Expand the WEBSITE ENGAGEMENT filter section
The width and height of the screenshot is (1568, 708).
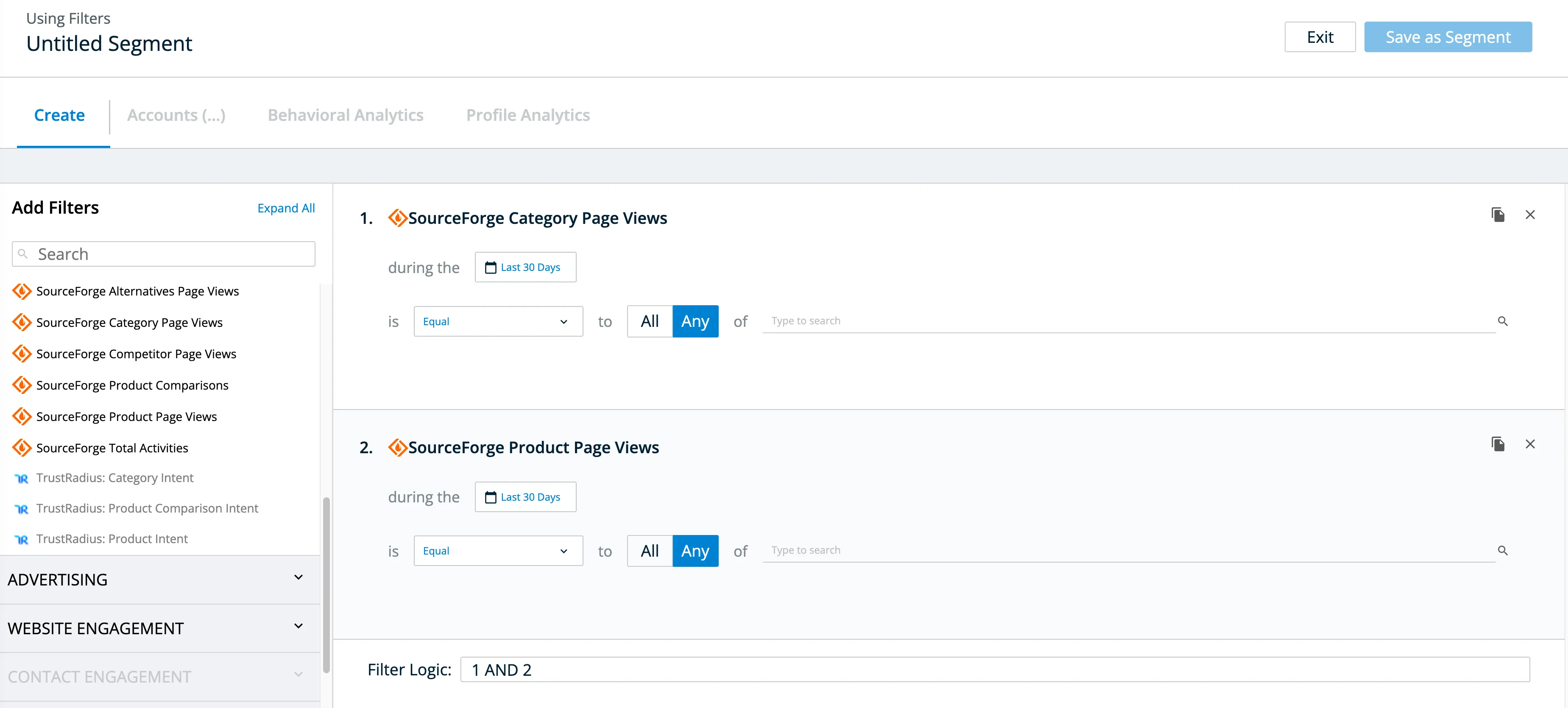click(x=159, y=628)
